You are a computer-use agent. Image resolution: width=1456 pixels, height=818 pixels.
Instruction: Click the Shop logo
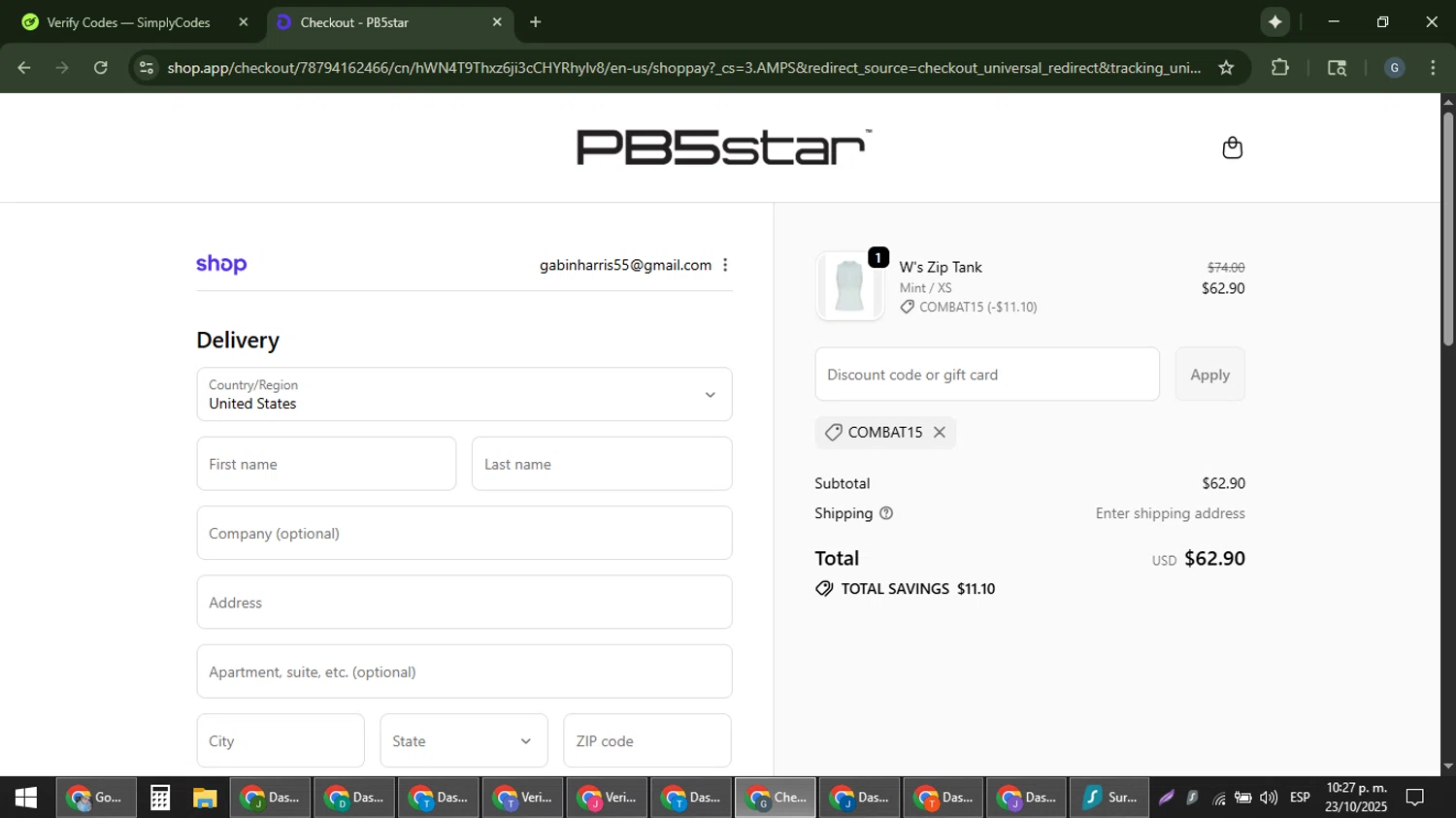[x=221, y=264]
